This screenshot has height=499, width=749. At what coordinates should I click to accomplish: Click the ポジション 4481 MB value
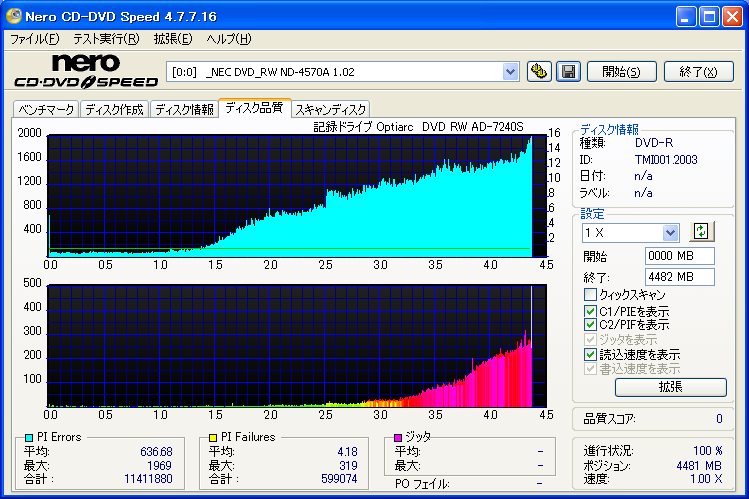coord(699,465)
